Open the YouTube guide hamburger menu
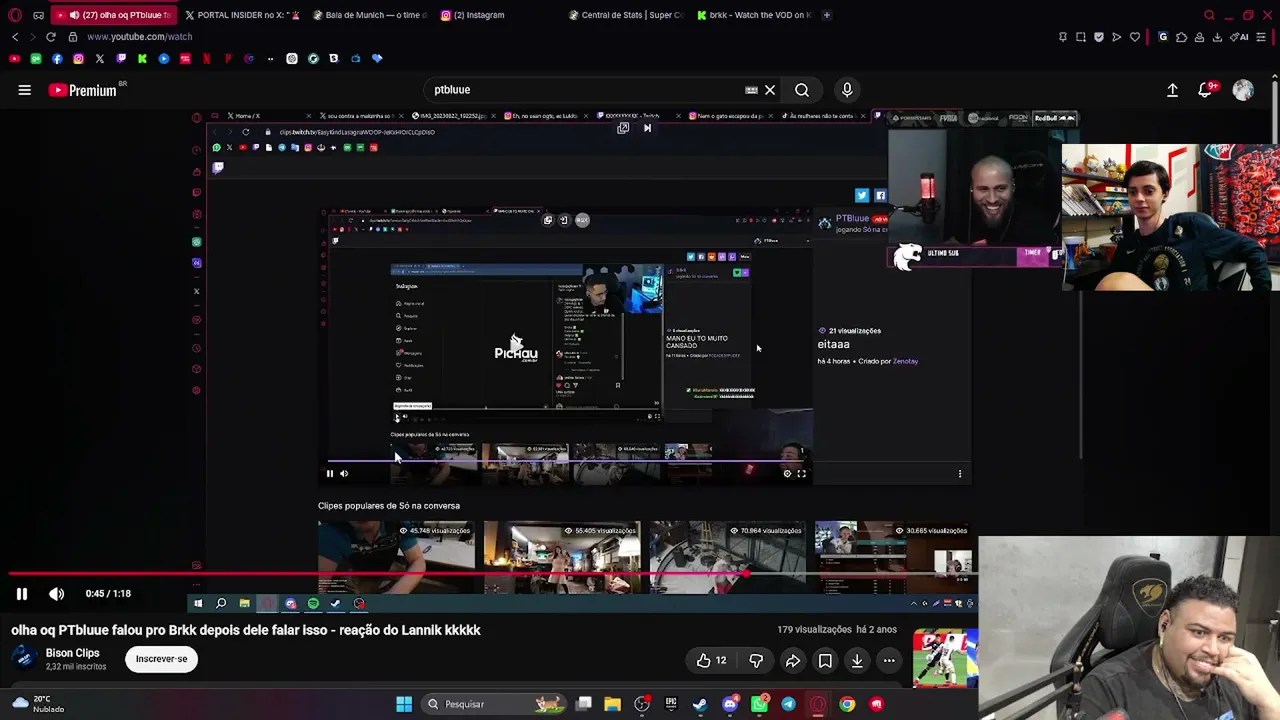Screen dimensions: 1280x720 (25, 90)
